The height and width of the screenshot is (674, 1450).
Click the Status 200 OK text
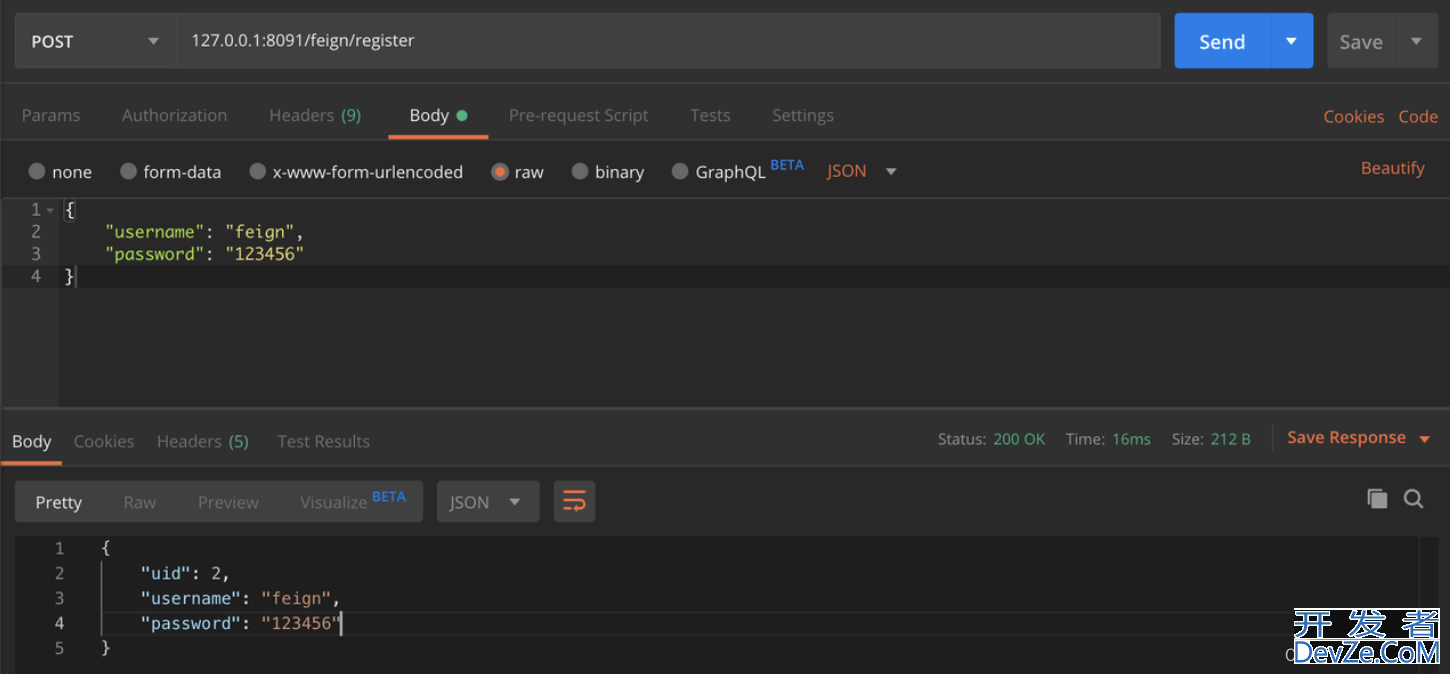991,439
